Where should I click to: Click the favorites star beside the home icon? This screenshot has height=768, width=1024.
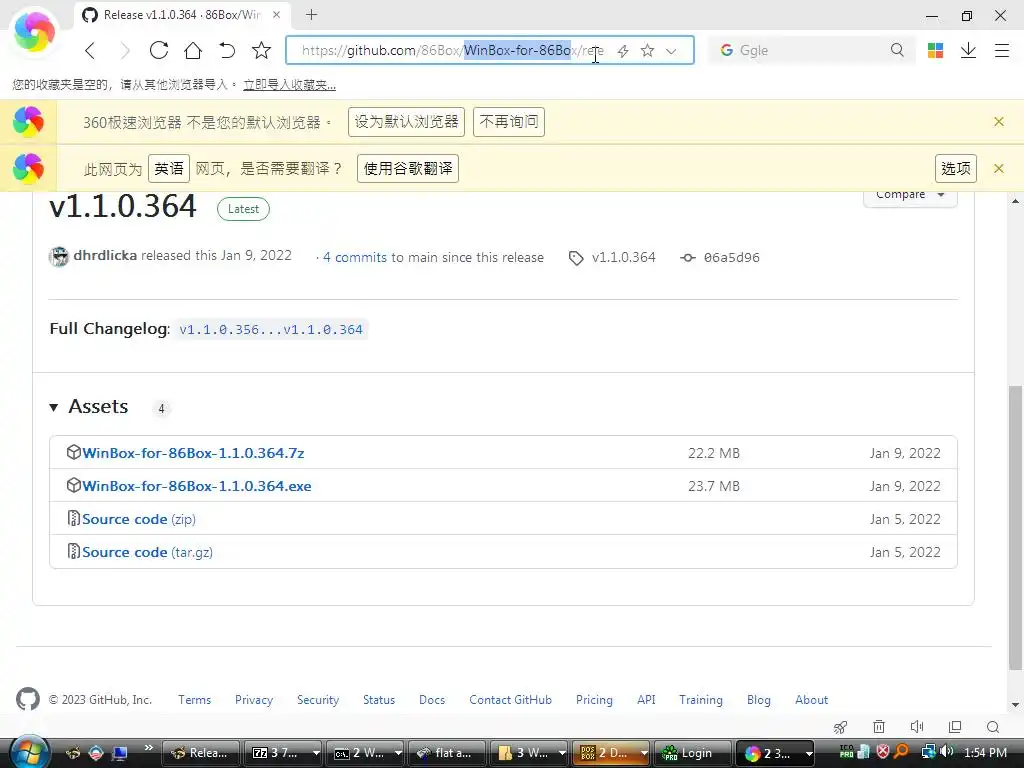pos(261,50)
